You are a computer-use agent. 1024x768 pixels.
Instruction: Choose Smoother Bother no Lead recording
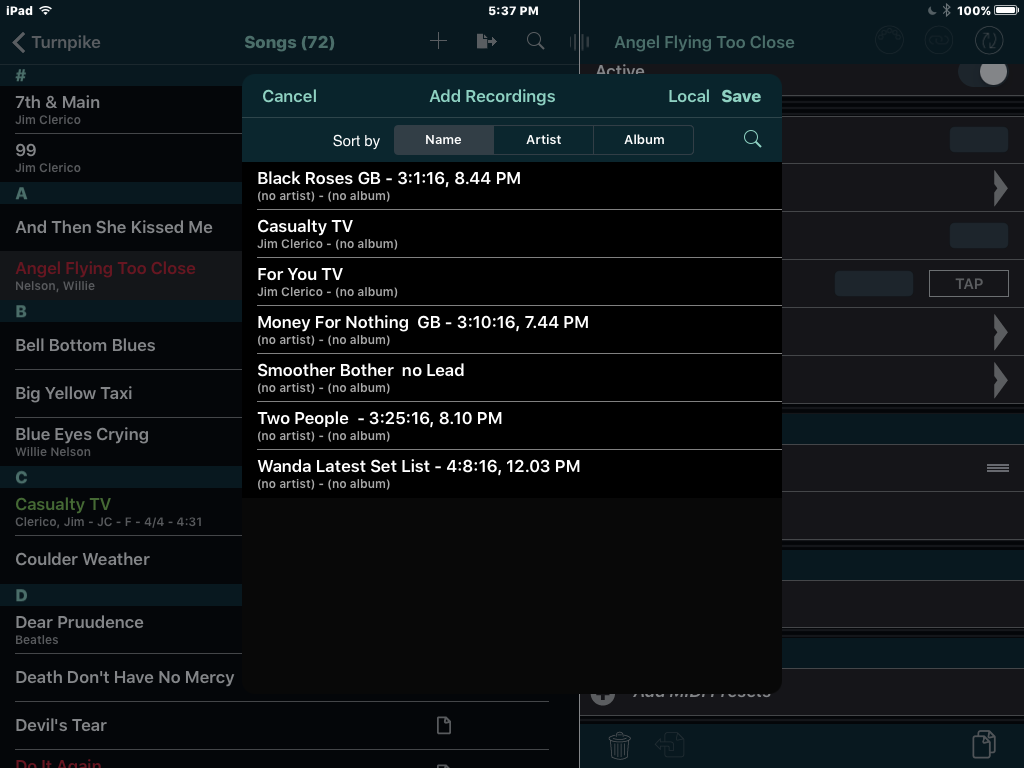tap(510, 378)
